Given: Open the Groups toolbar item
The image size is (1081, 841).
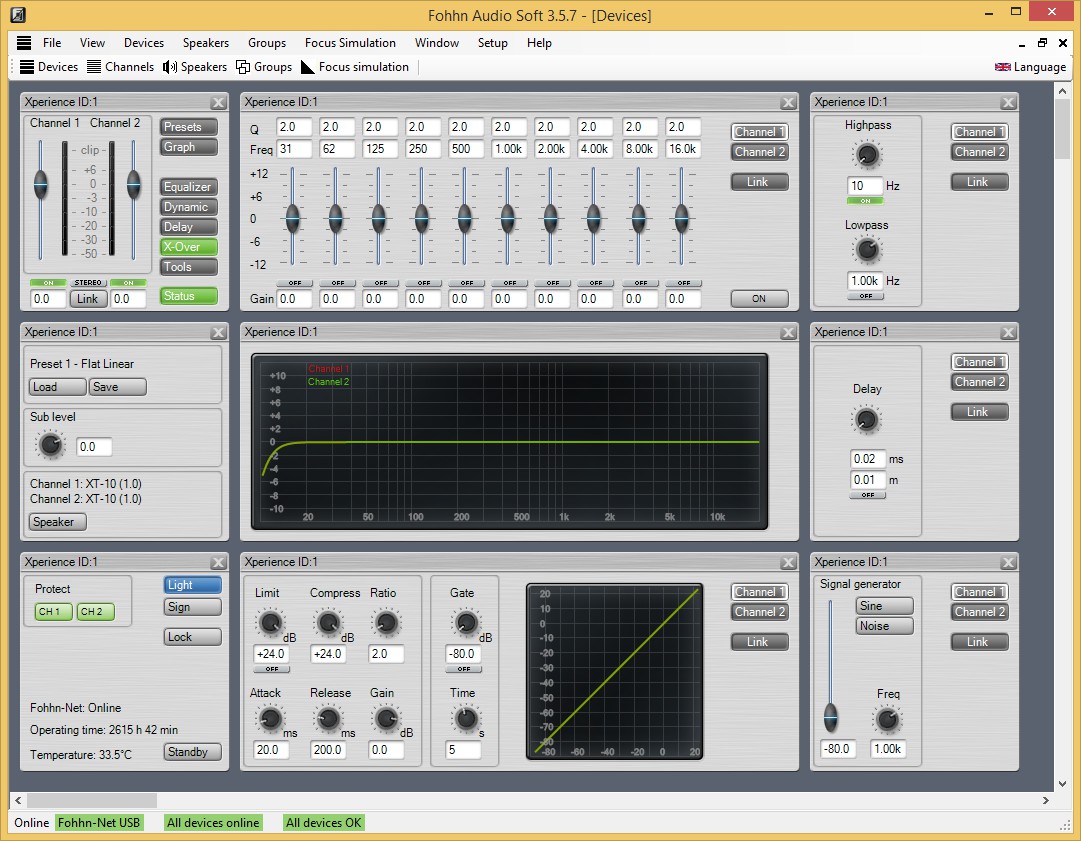Looking at the screenshot, I should point(264,67).
